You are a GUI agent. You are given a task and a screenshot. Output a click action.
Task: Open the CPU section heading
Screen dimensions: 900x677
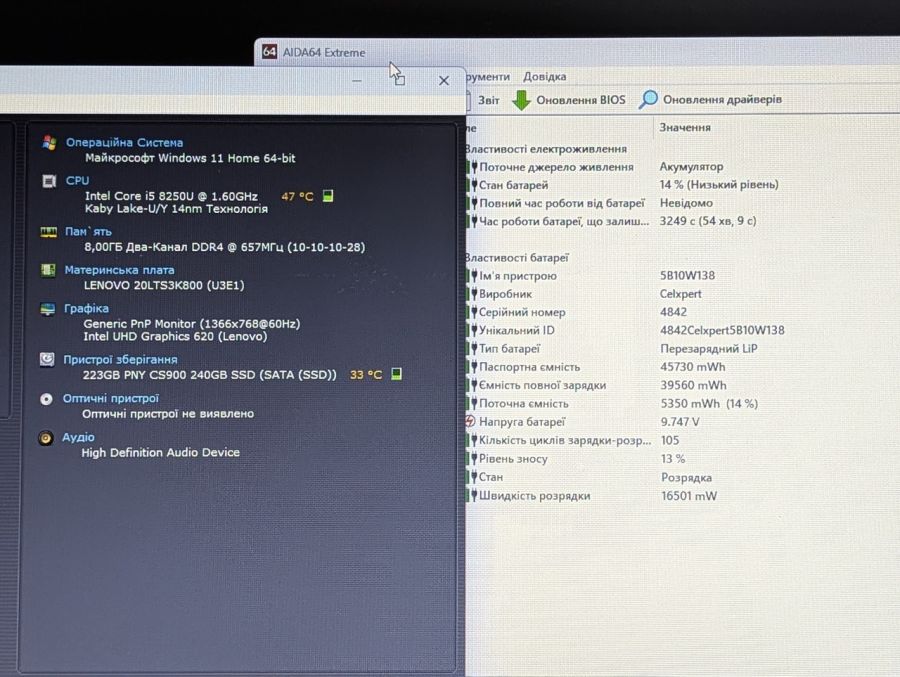click(77, 180)
